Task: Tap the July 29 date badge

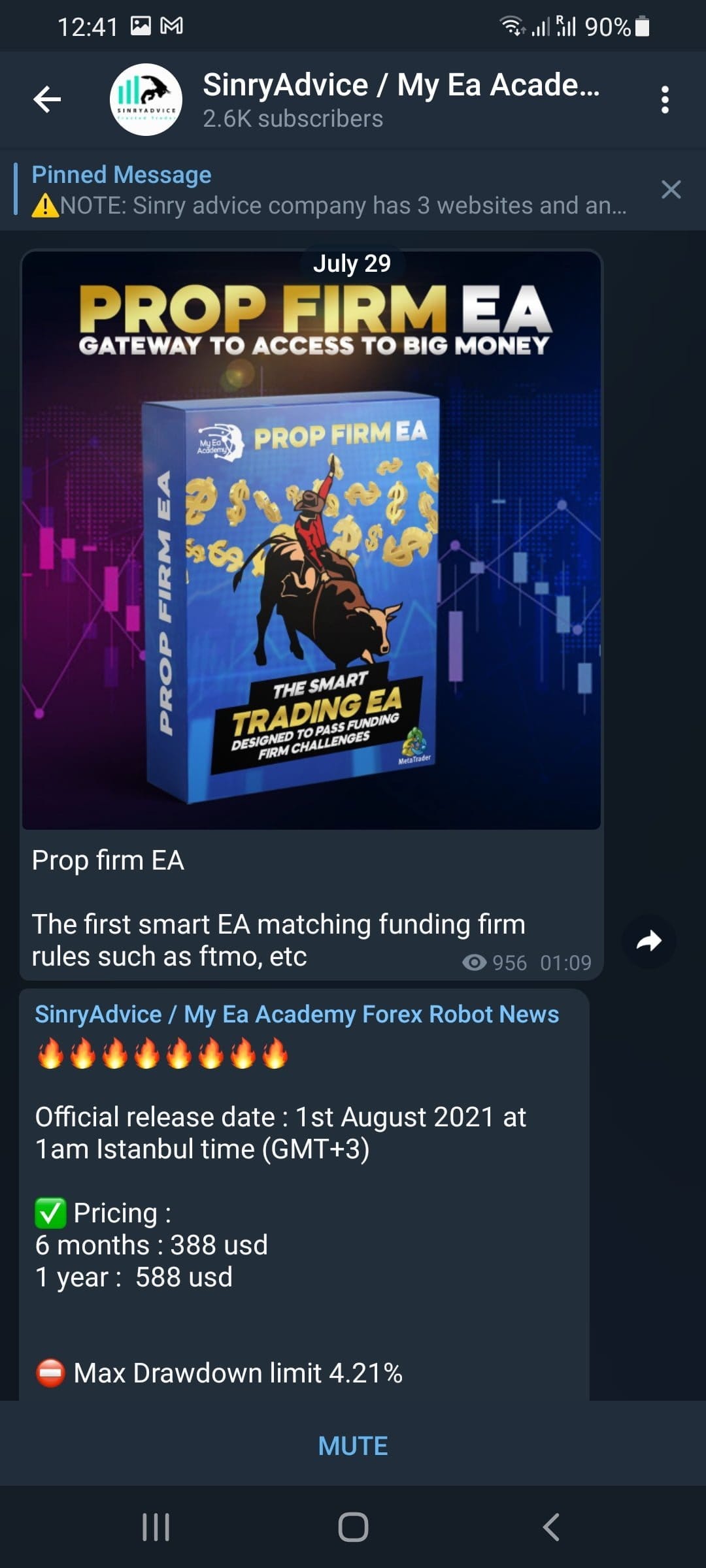Action: point(352,263)
